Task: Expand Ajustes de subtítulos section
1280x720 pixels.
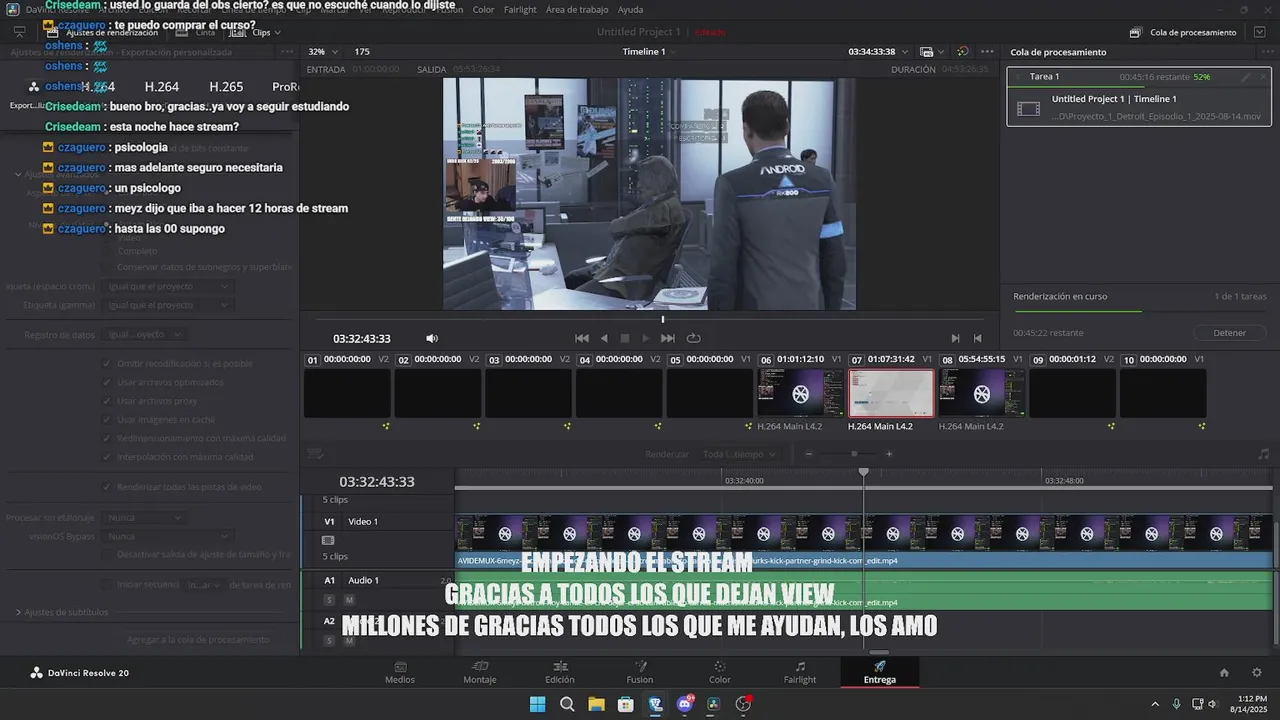Action: pyautogui.click(x=18, y=612)
